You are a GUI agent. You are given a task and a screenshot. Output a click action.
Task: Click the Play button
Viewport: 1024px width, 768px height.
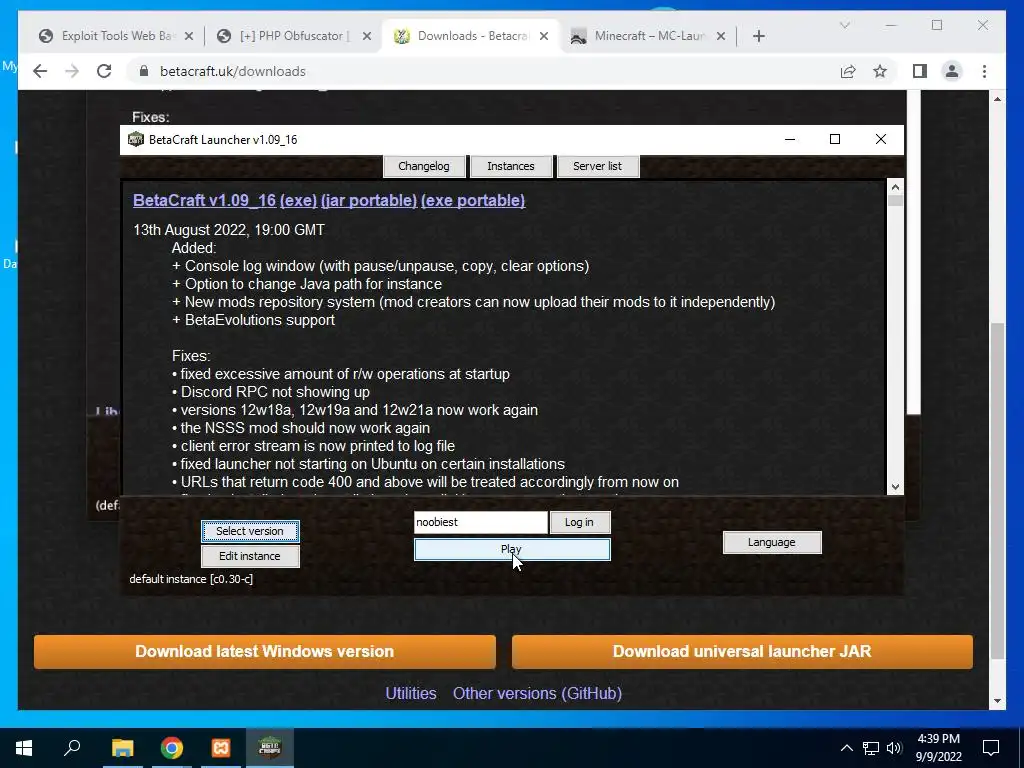(512, 549)
